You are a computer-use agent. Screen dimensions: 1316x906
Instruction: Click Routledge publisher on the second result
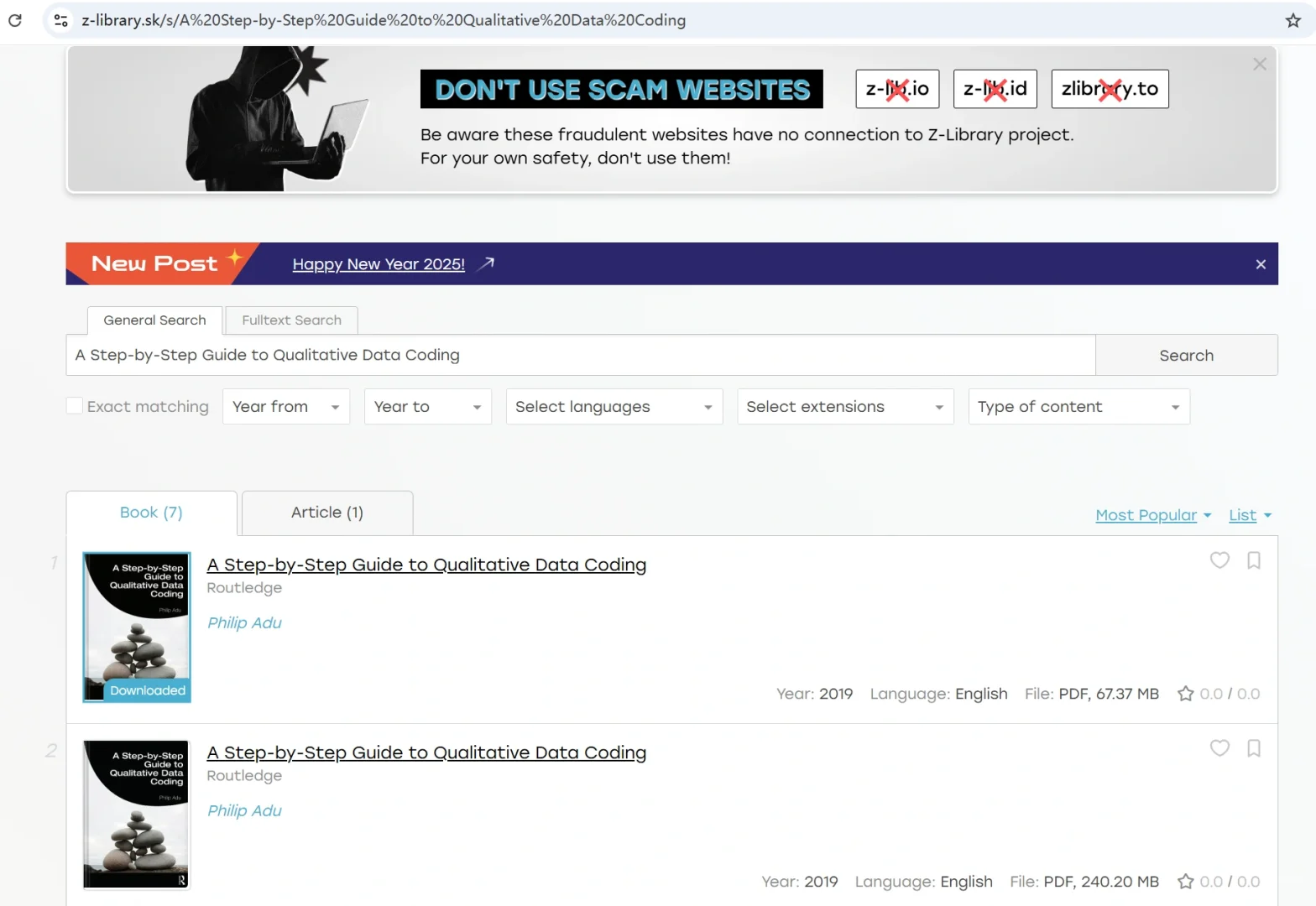[x=244, y=776]
